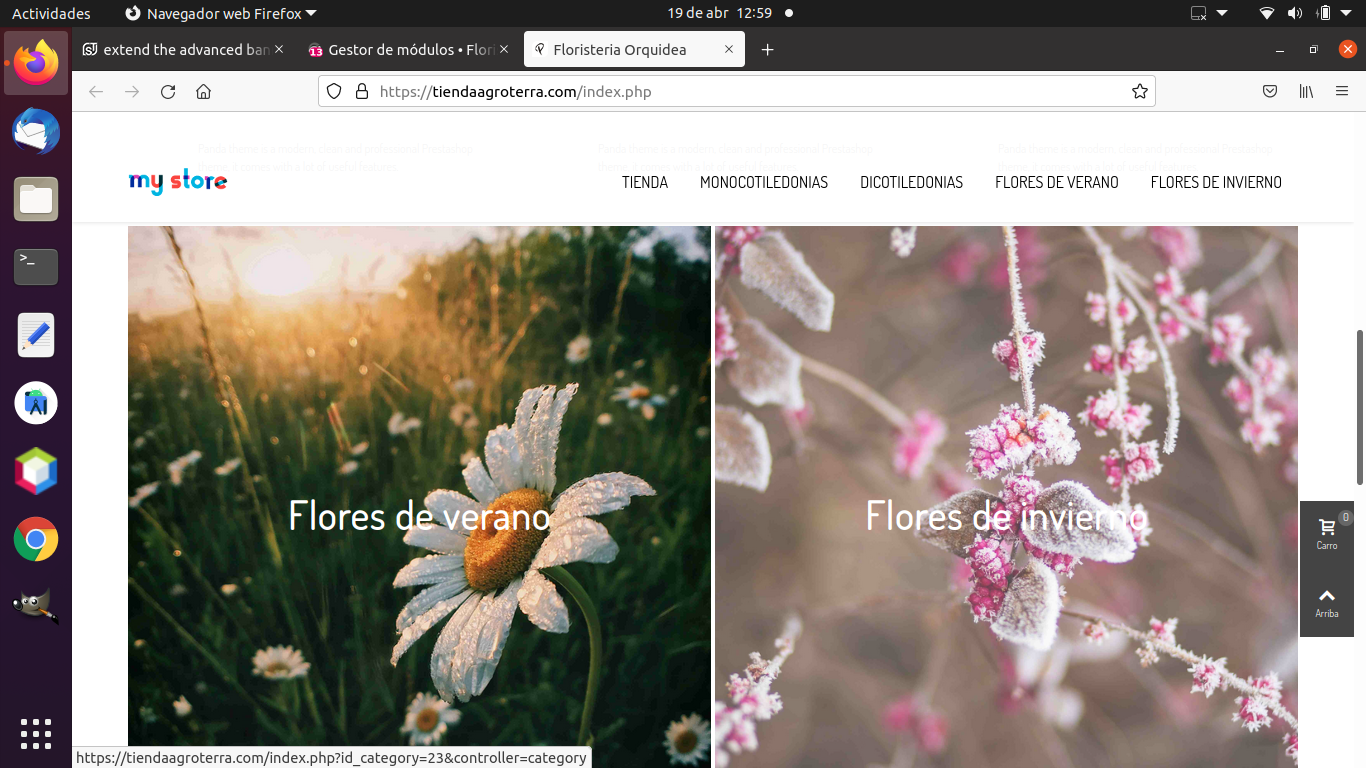This screenshot has height=768, width=1366.
Task: Expand the Navegador web Firefox app menu
Action: click(x=221, y=13)
